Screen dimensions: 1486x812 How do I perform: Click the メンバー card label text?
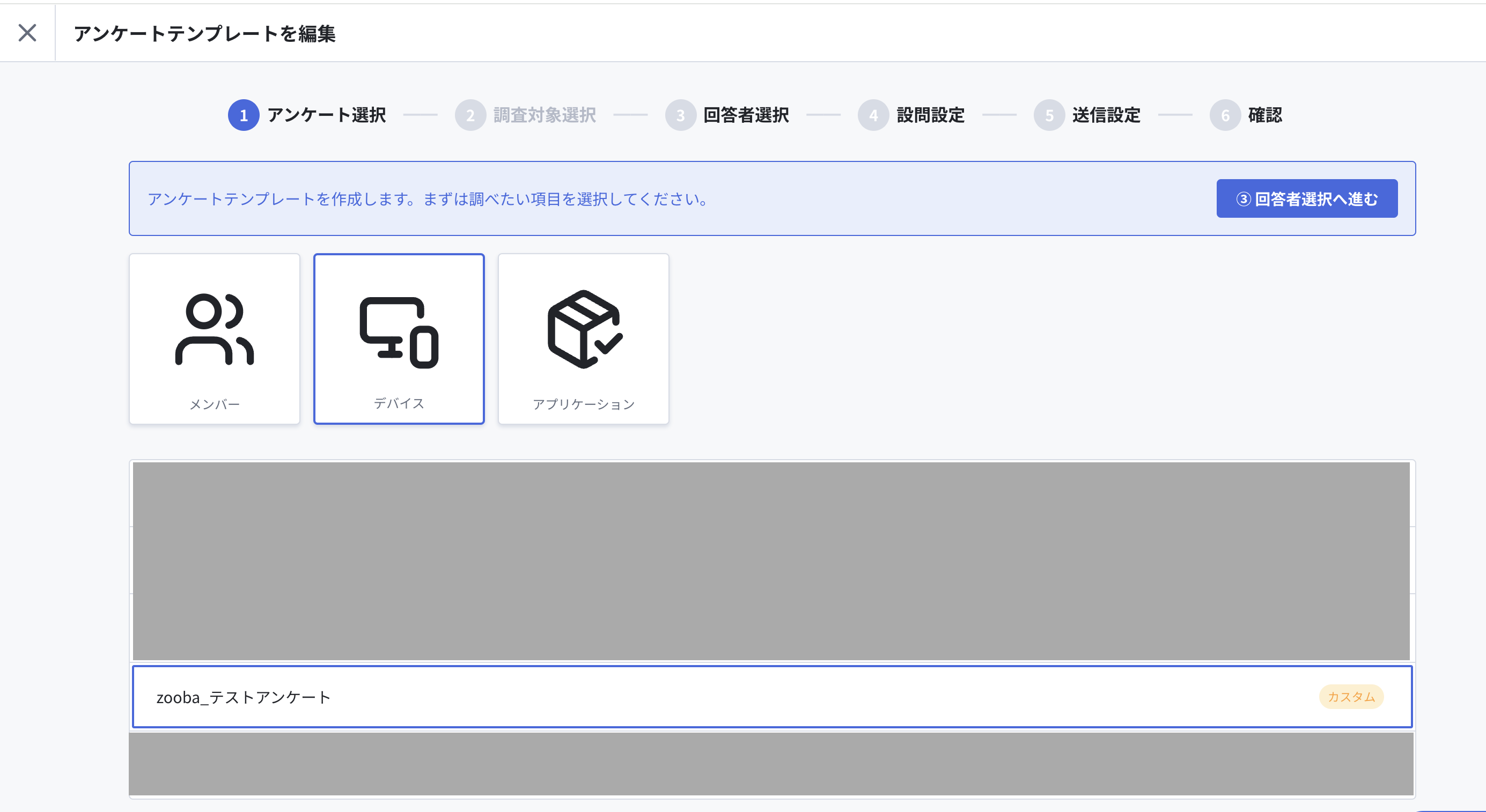215,404
